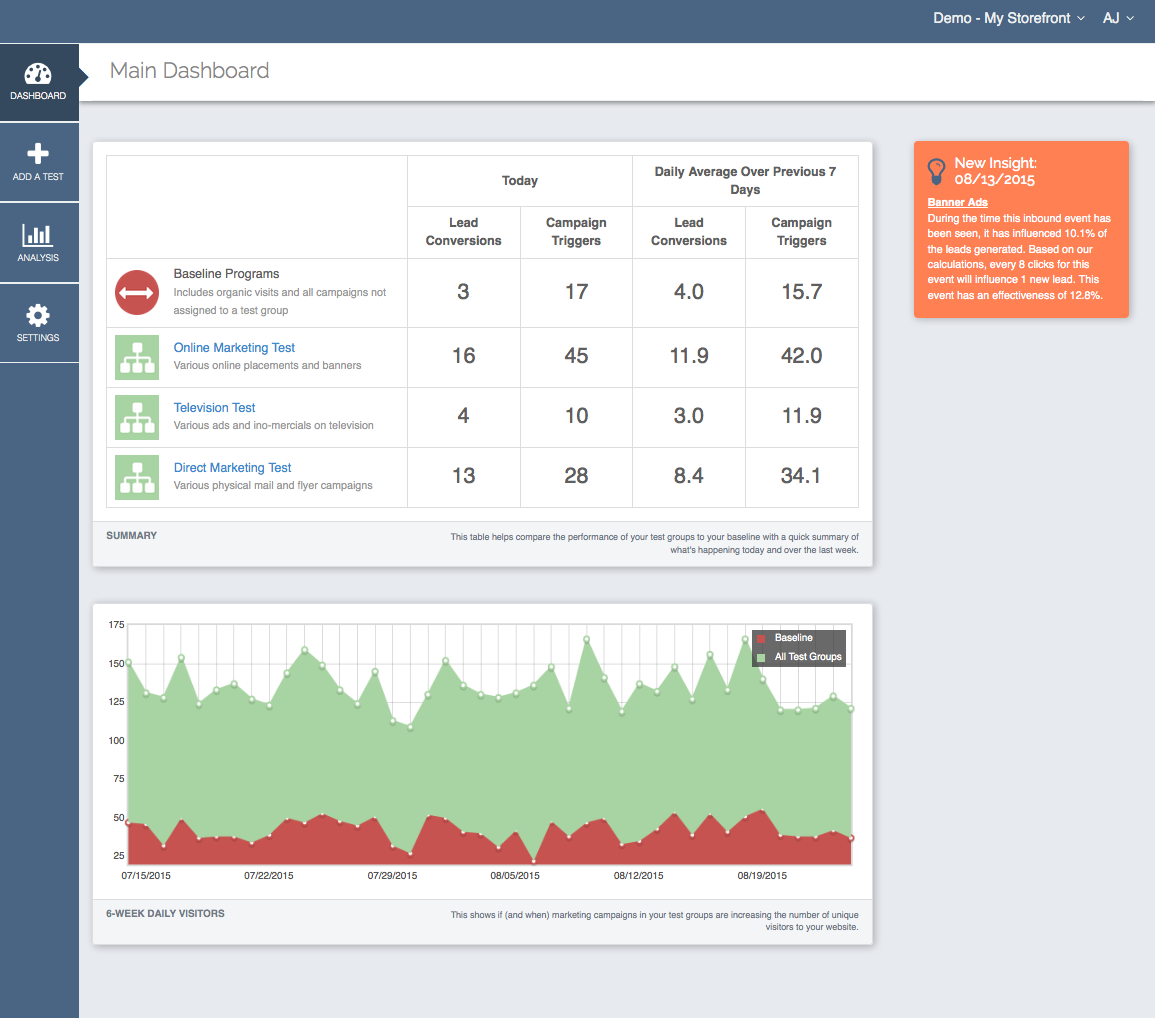The image size is (1155, 1018).
Task: Click the red Baseline Programs arrow icon
Action: (137, 292)
